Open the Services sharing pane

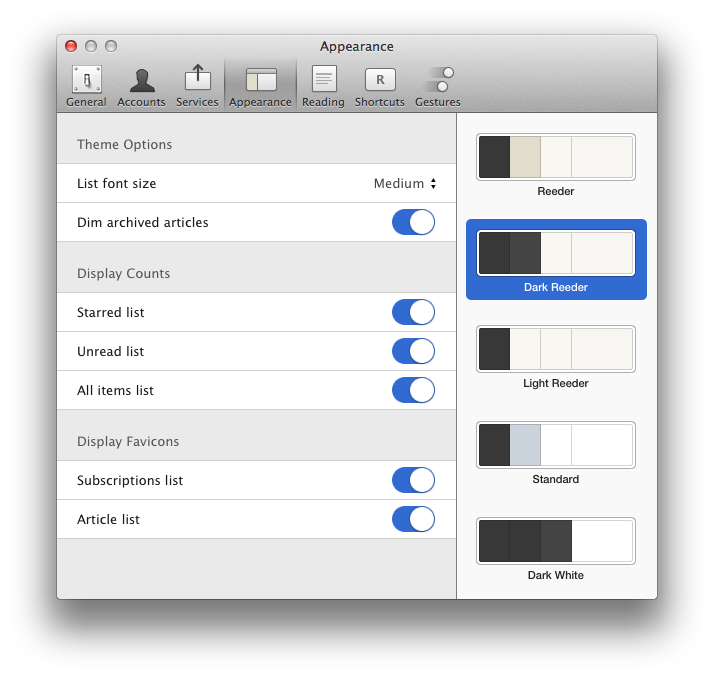(x=197, y=86)
